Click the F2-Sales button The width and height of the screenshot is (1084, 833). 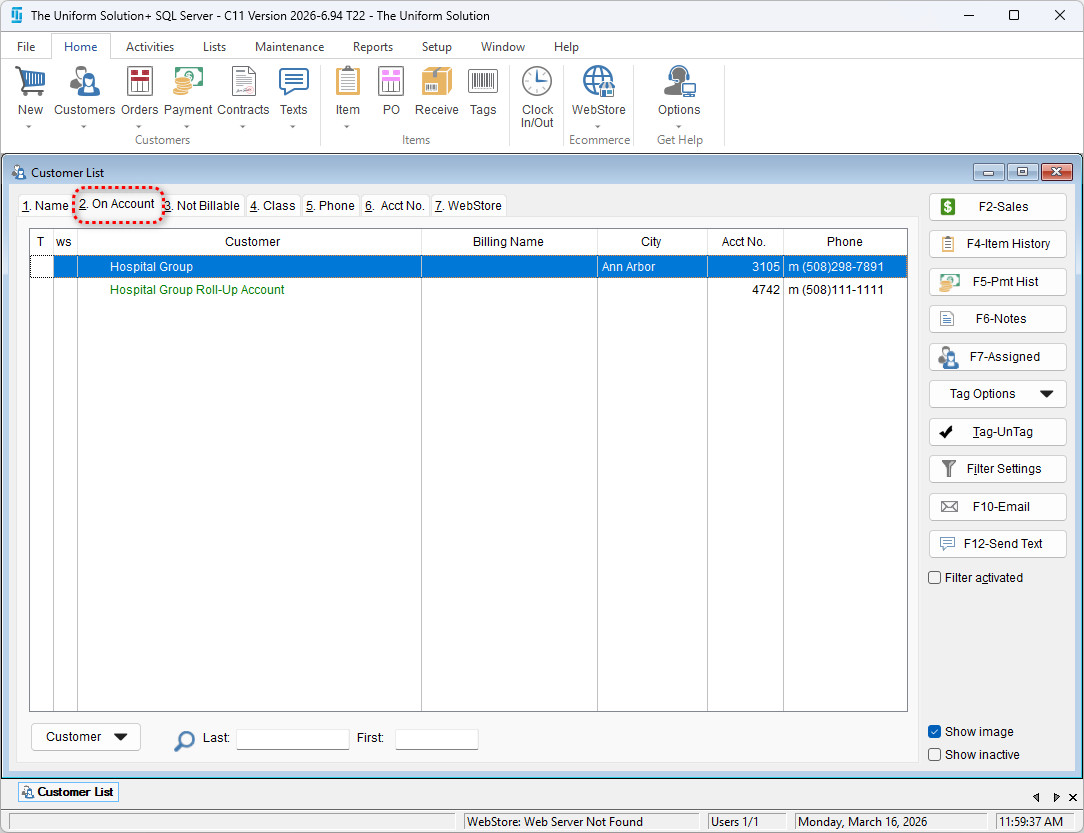point(997,207)
